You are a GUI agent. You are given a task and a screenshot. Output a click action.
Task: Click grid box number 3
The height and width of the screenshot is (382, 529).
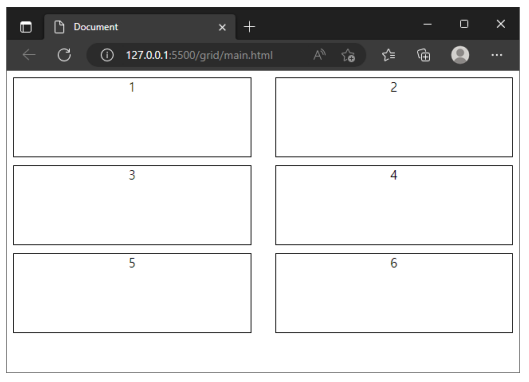click(132, 205)
